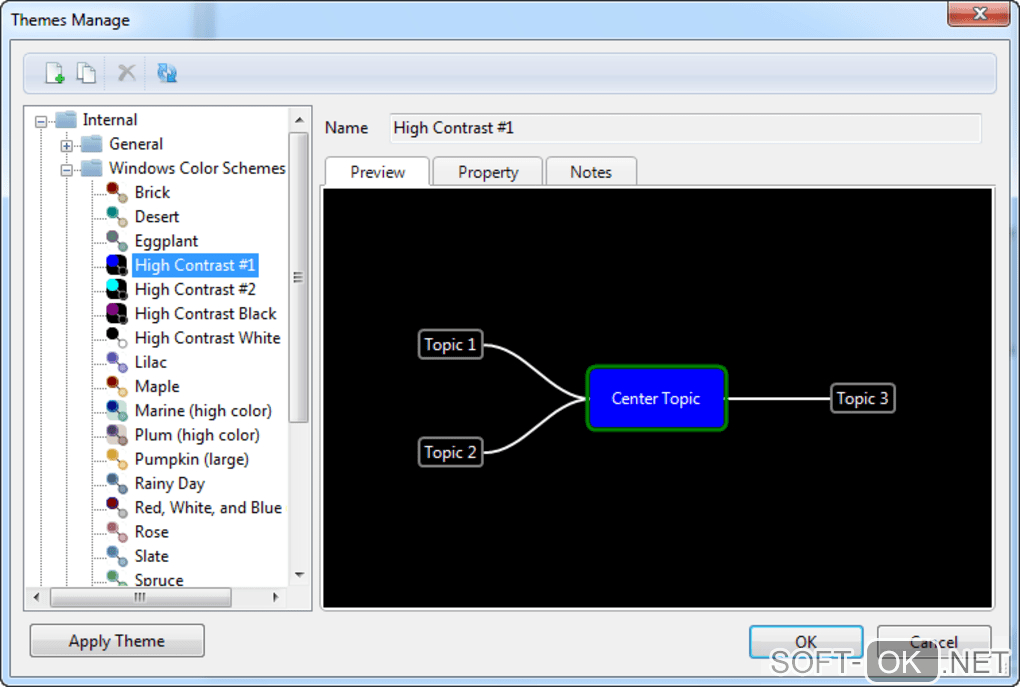Screen dimensions: 1020x687
Task: Select the Marine (high color) label
Action: pos(203,411)
